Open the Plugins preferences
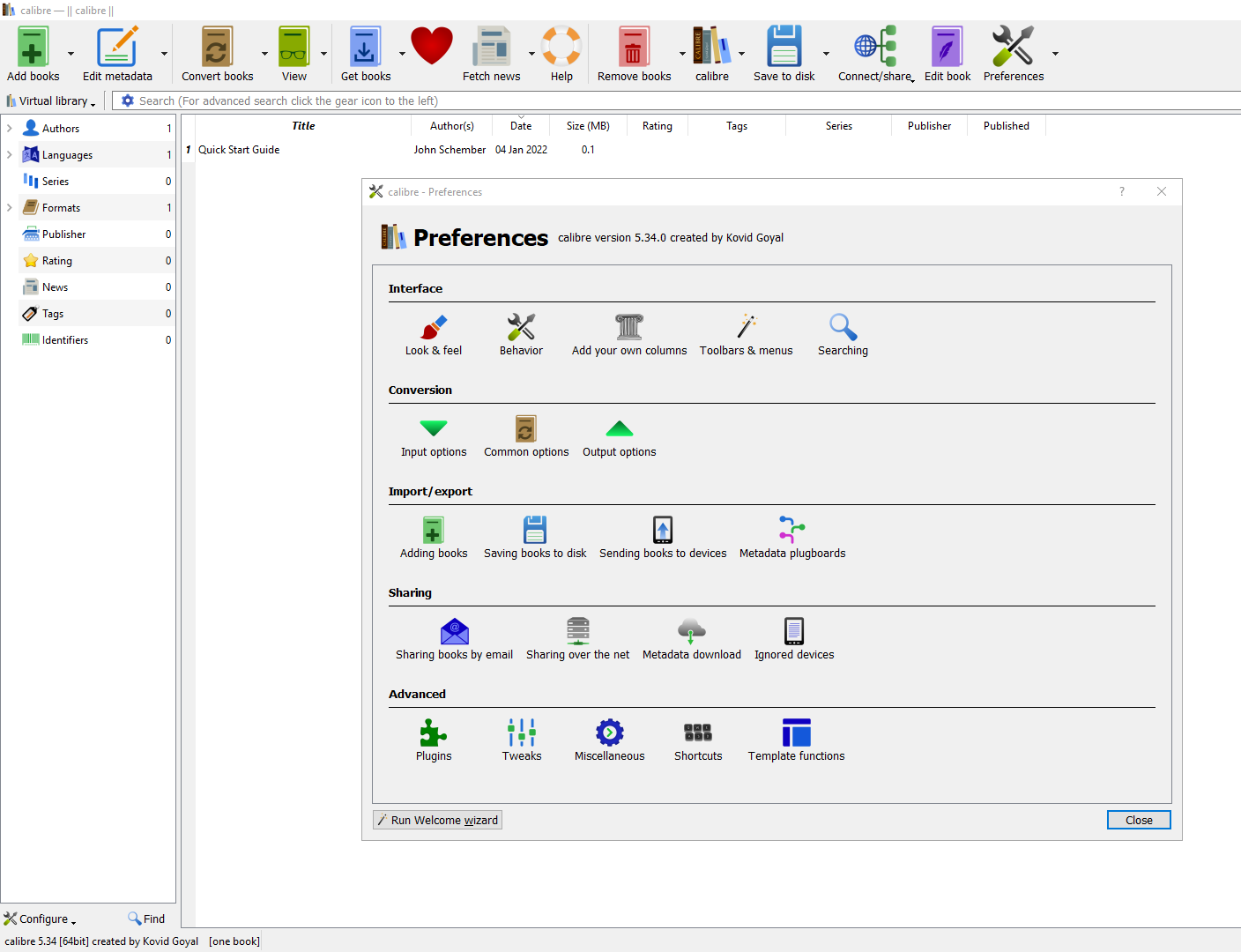1241x952 pixels. click(x=433, y=740)
